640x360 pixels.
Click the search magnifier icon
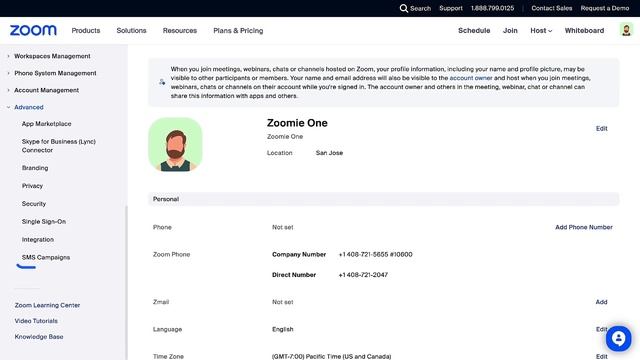pyautogui.click(x=403, y=8)
